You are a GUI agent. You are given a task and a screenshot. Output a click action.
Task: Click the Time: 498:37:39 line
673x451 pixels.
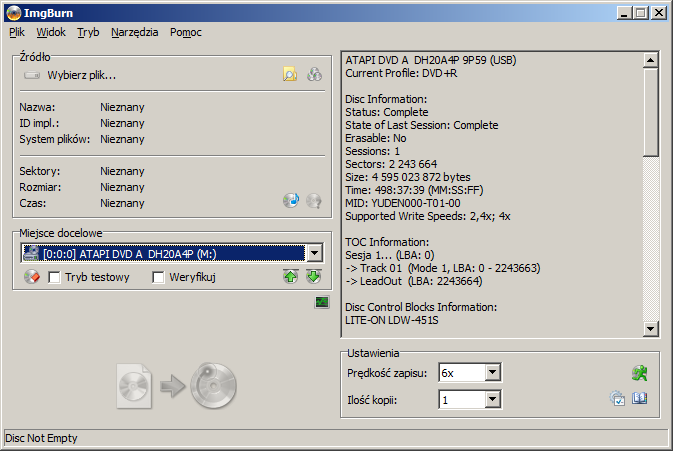(414, 190)
